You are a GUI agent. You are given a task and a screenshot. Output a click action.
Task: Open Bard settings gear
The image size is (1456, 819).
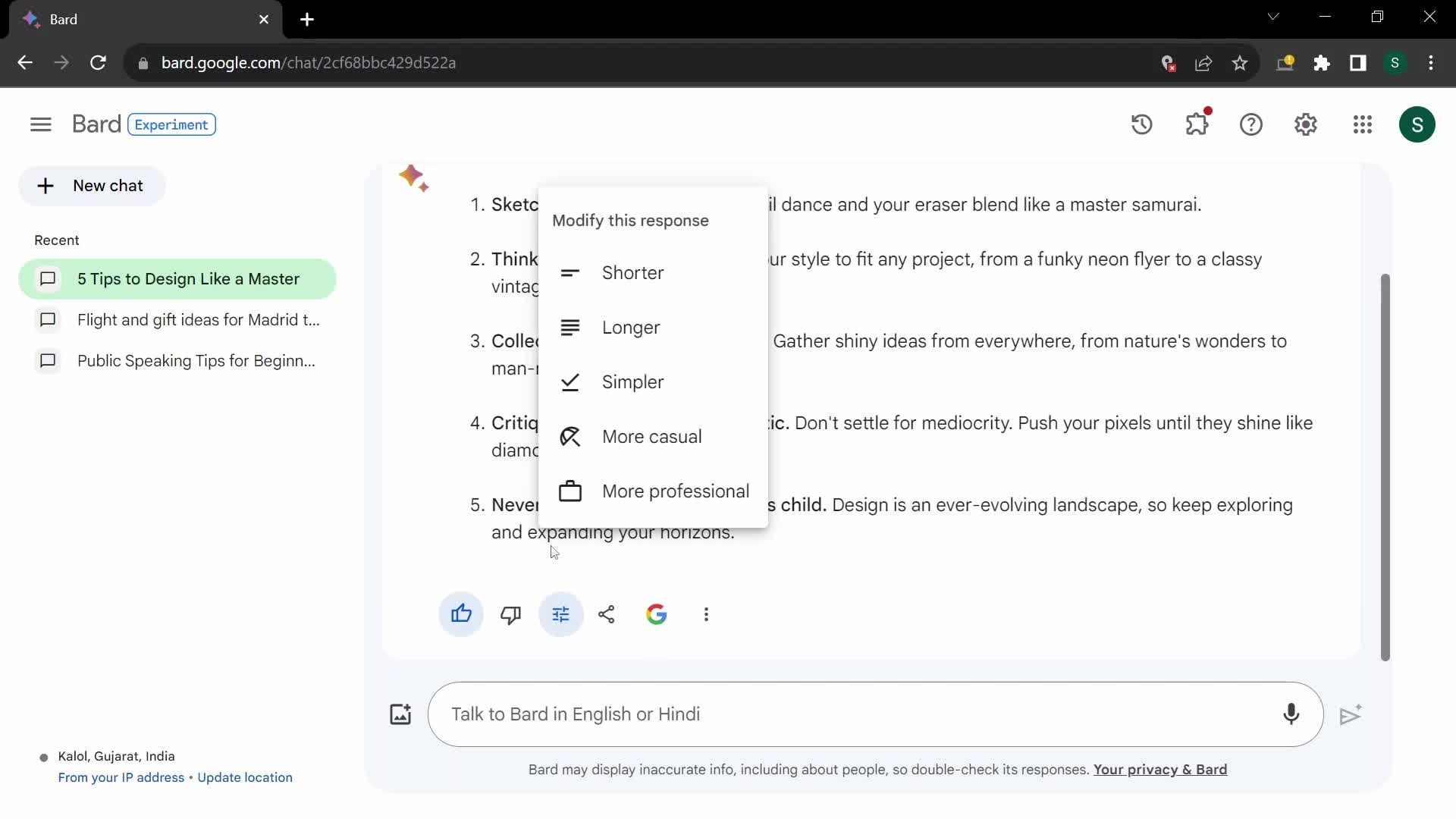[x=1306, y=124]
